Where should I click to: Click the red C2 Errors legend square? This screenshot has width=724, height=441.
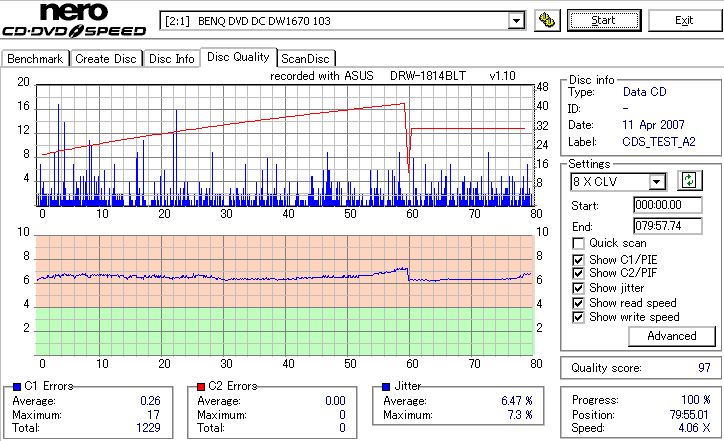(x=201, y=387)
